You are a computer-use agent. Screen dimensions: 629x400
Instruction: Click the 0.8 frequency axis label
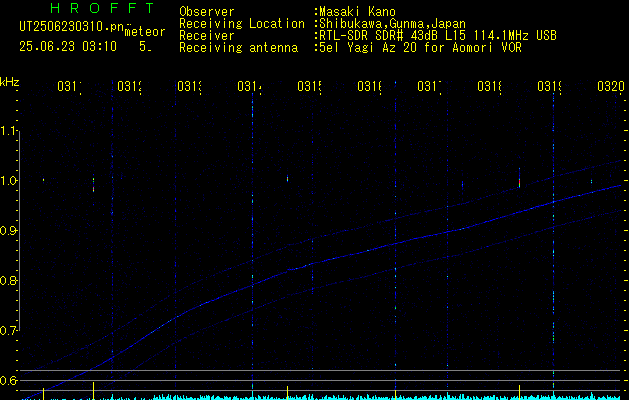tap(9, 280)
